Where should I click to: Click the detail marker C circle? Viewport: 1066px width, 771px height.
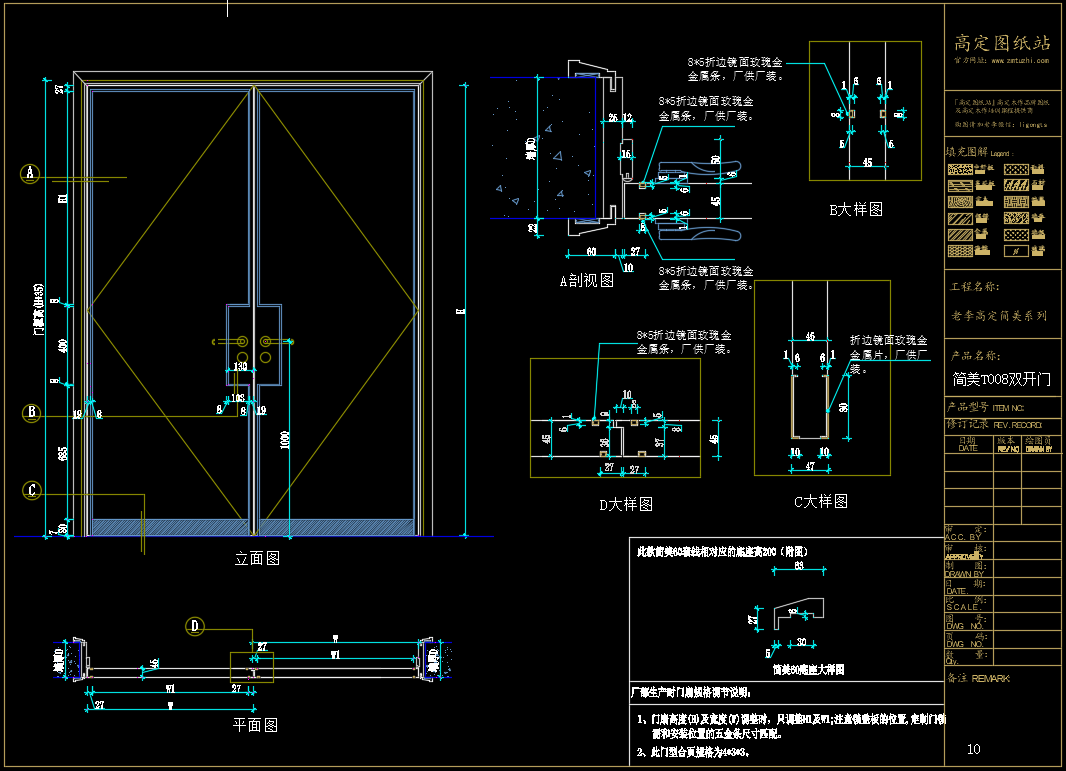(x=32, y=490)
